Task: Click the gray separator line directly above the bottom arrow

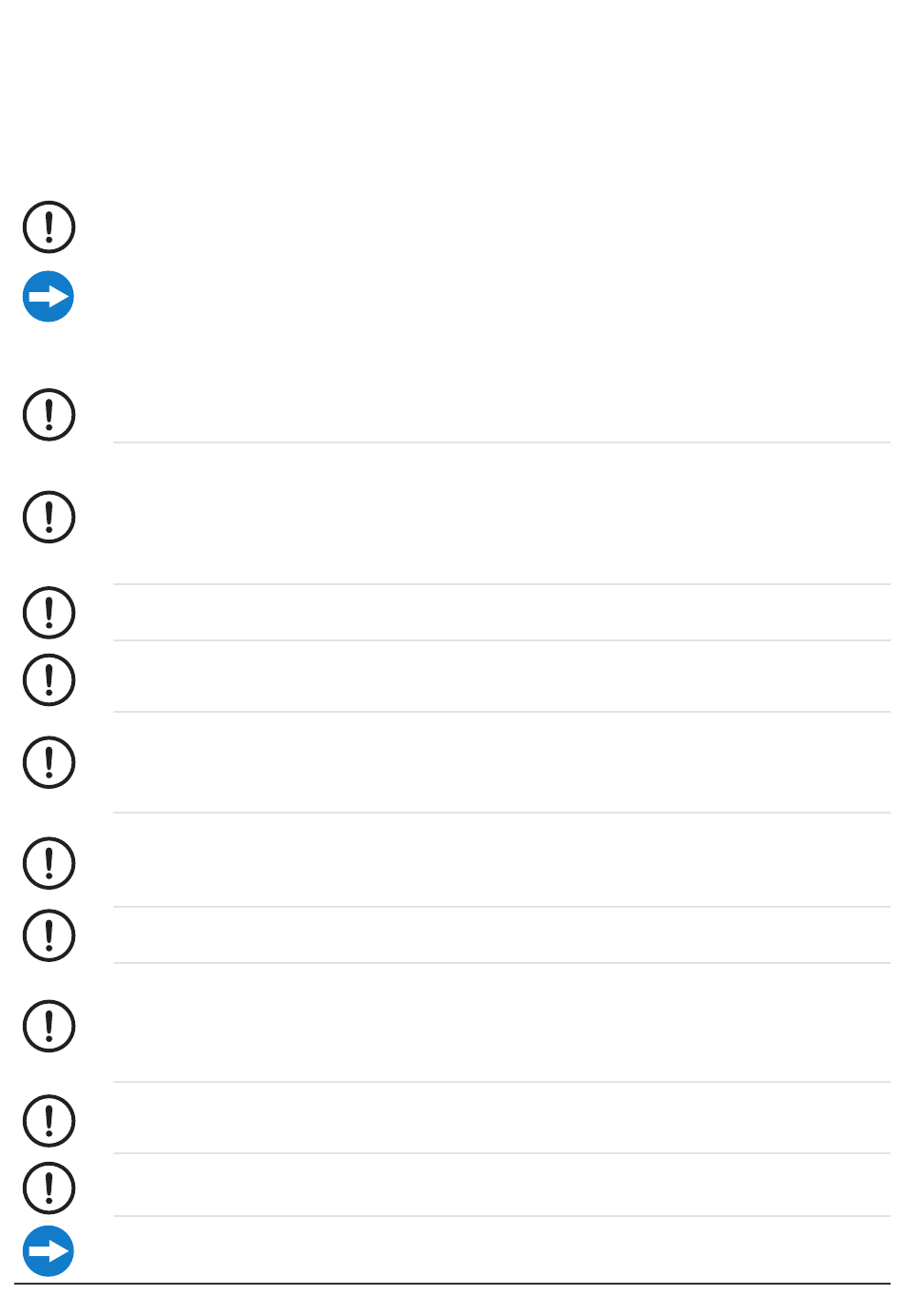Action: (x=501, y=1216)
